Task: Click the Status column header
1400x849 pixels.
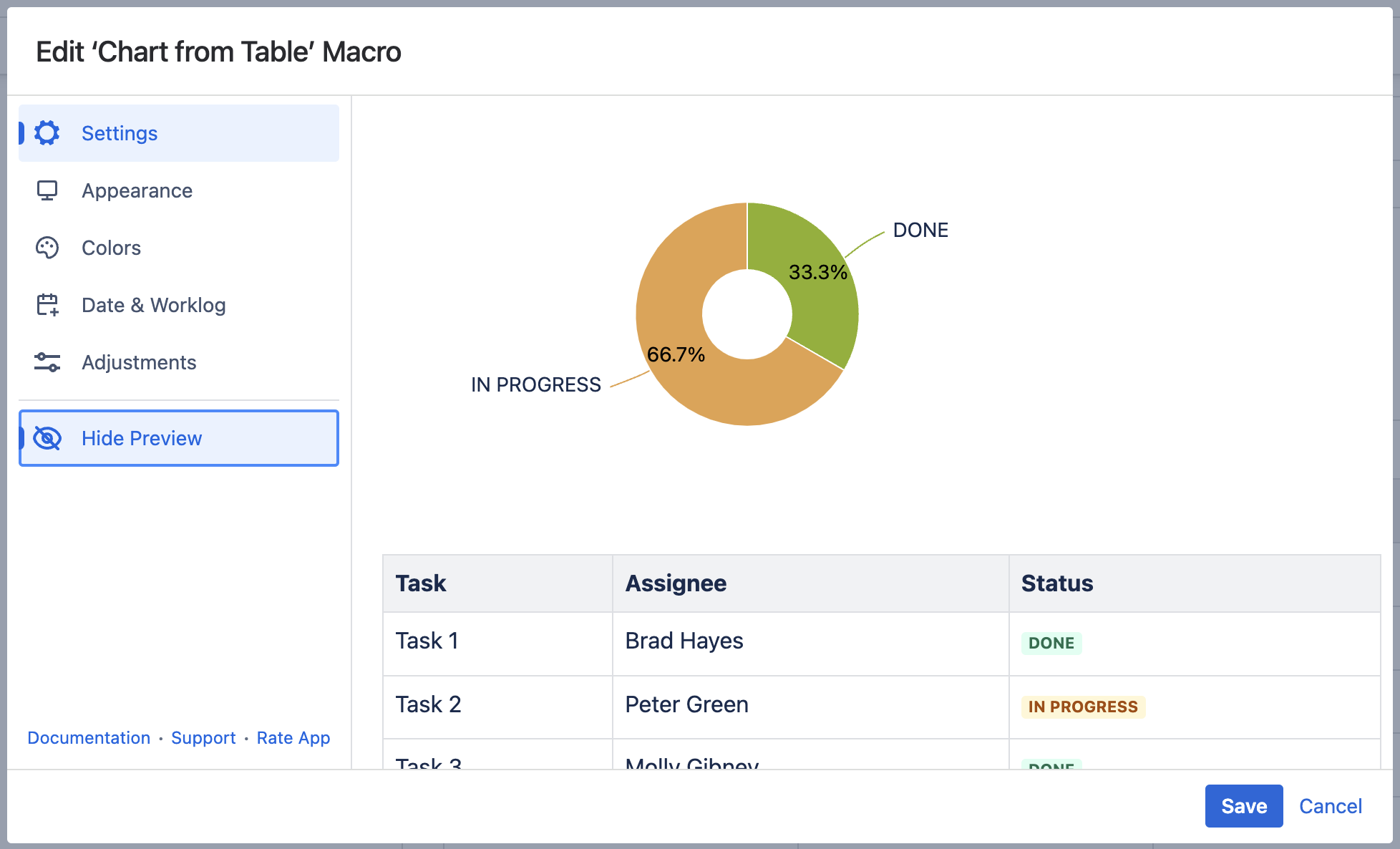Action: 1056,583
